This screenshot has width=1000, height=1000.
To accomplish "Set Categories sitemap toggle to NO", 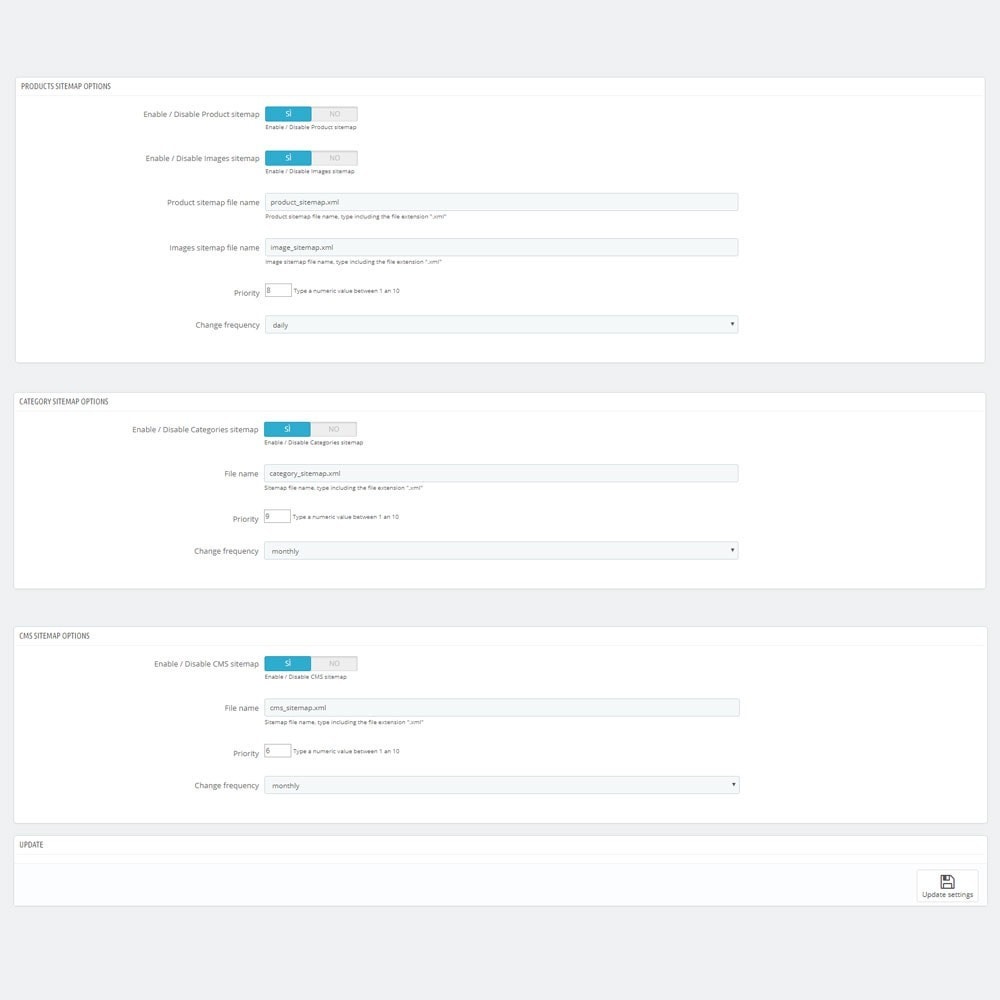I will 334,429.
